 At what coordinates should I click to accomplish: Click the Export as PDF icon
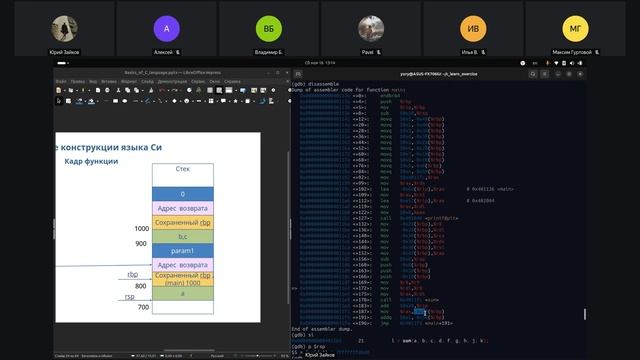click(x=98, y=90)
